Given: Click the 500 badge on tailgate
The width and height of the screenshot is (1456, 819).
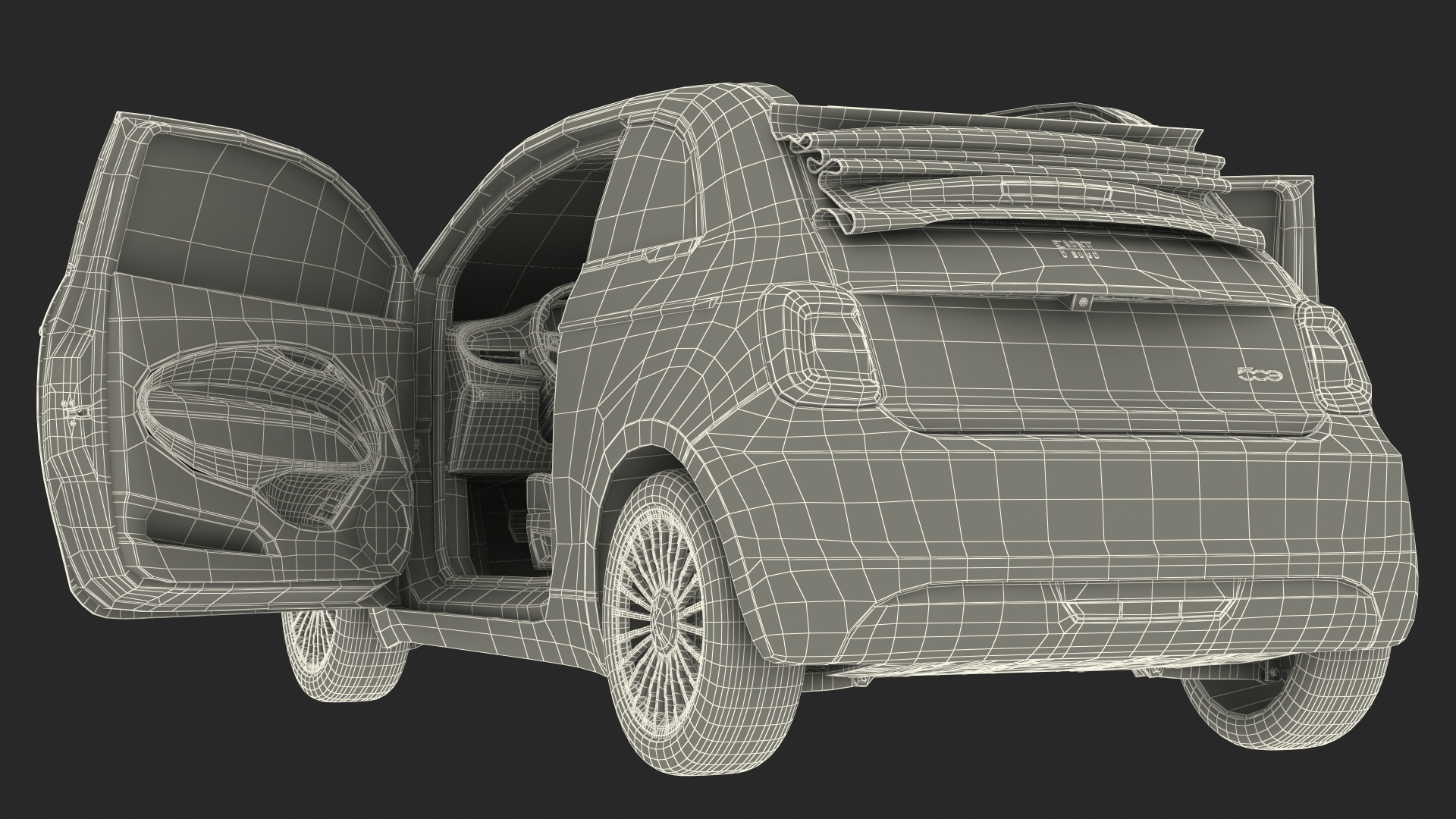Looking at the screenshot, I should pyautogui.click(x=1260, y=374).
